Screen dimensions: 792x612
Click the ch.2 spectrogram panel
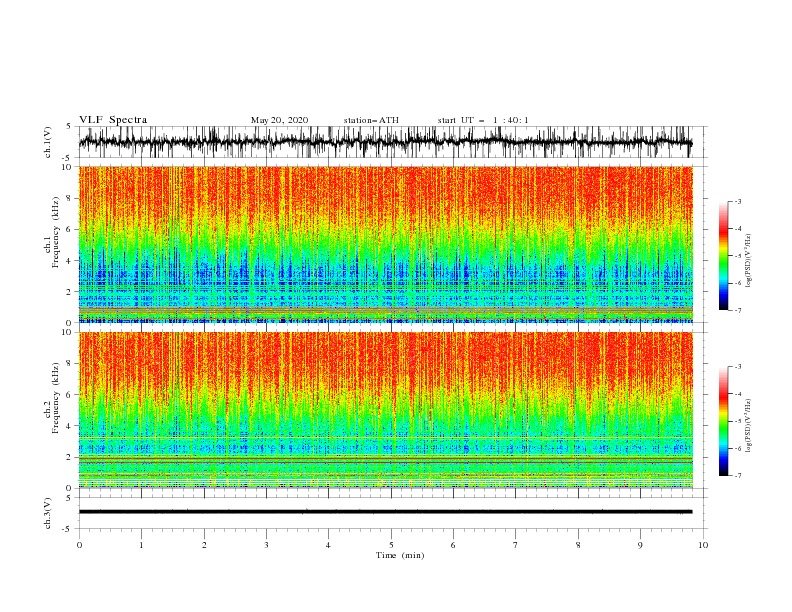386,410
